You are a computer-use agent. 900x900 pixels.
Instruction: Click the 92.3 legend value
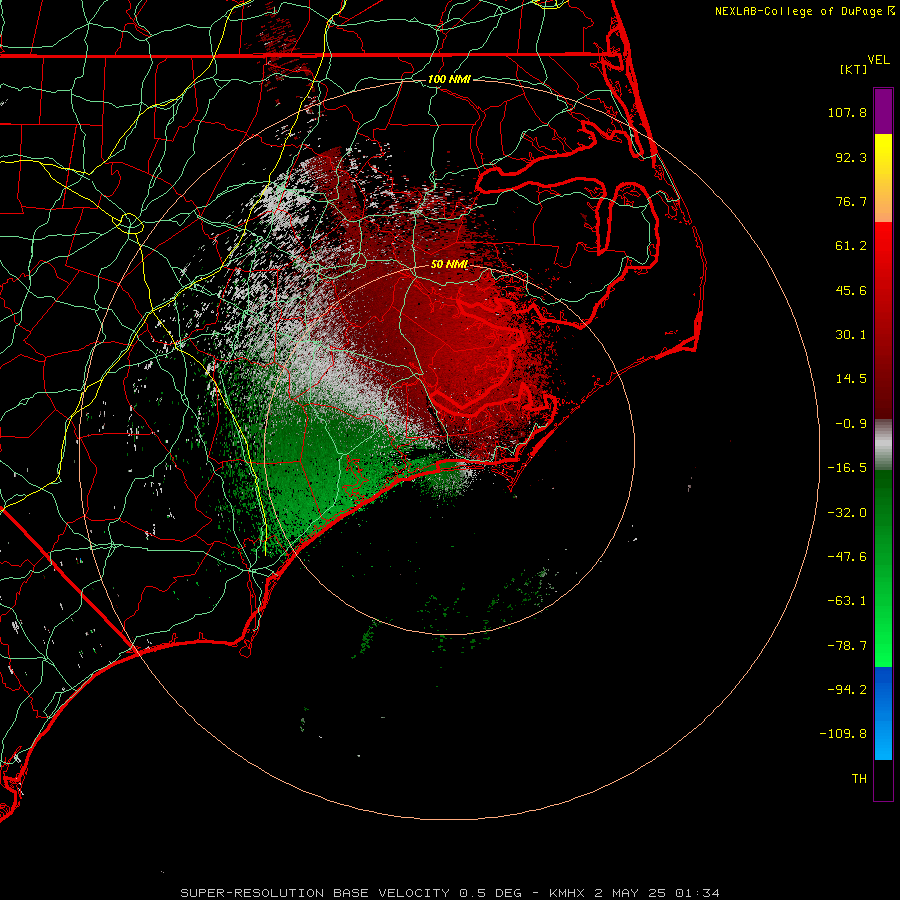[851, 157]
